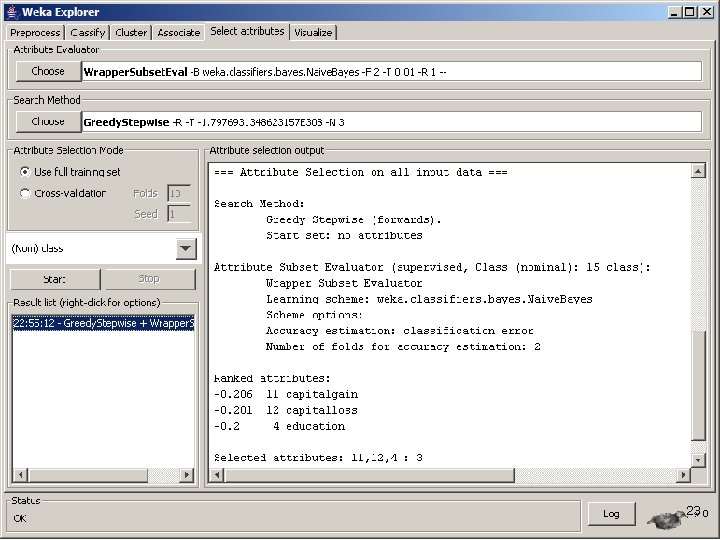720x540 pixels.
Task: Open the Log button
Action: click(x=611, y=514)
